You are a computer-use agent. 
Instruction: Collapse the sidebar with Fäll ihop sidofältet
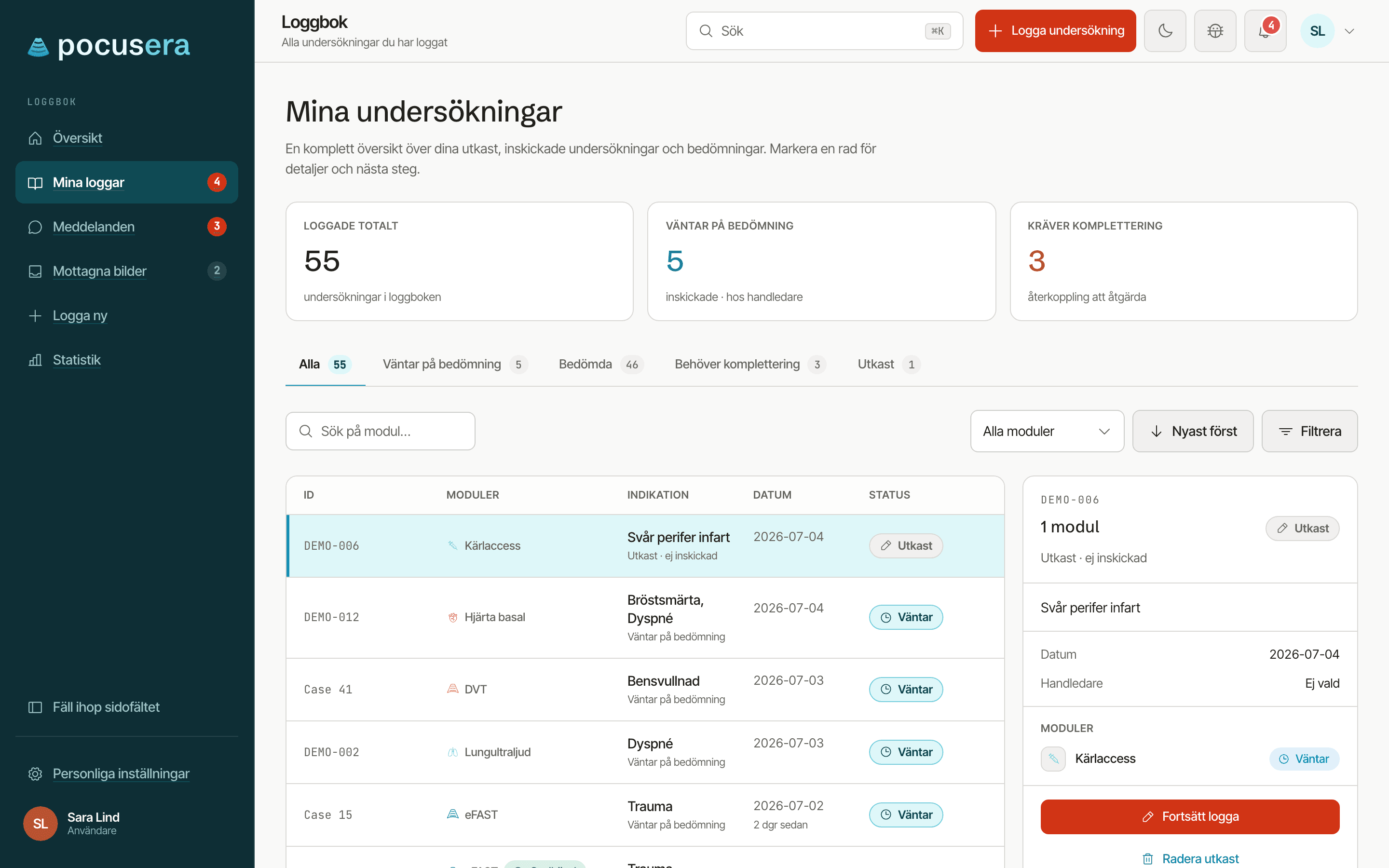coord(127,706)
